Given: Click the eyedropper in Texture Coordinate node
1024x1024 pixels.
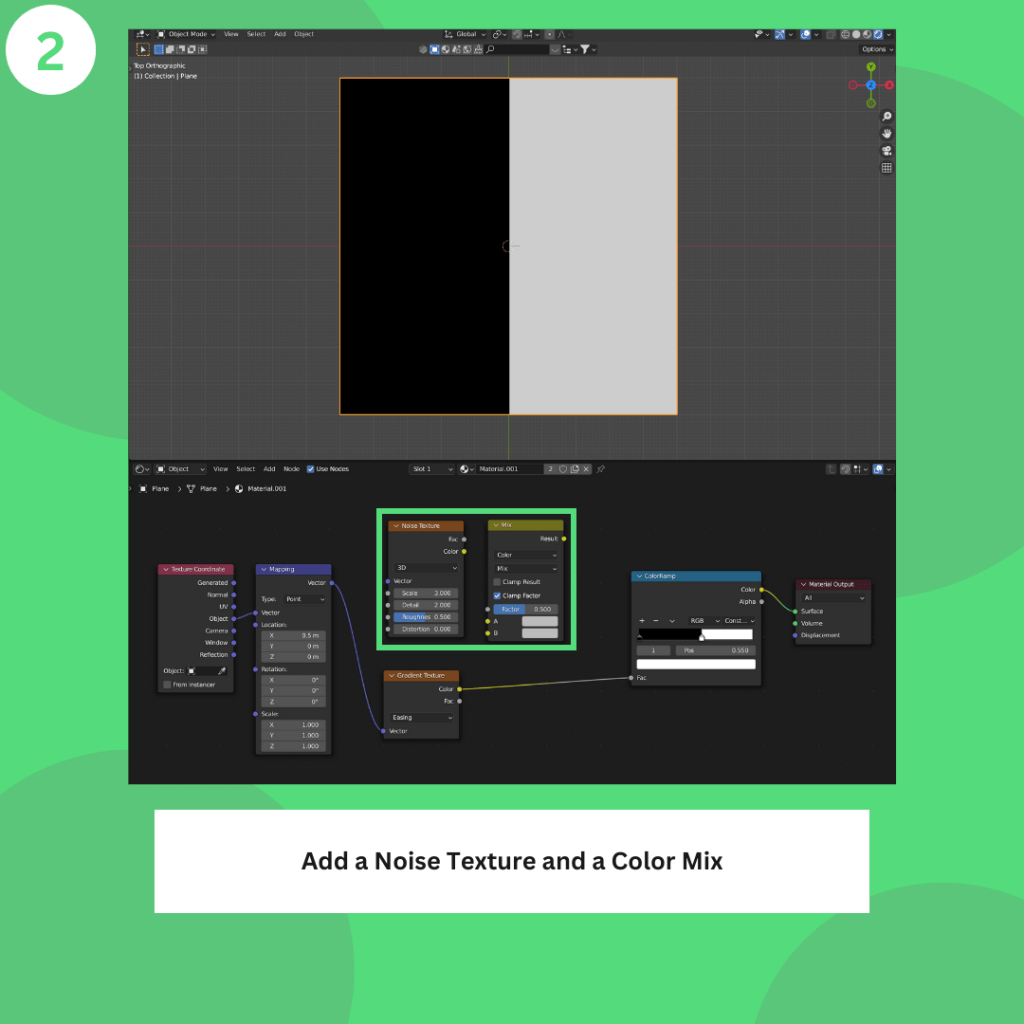Looking at the screenshot, I should 222,670.
